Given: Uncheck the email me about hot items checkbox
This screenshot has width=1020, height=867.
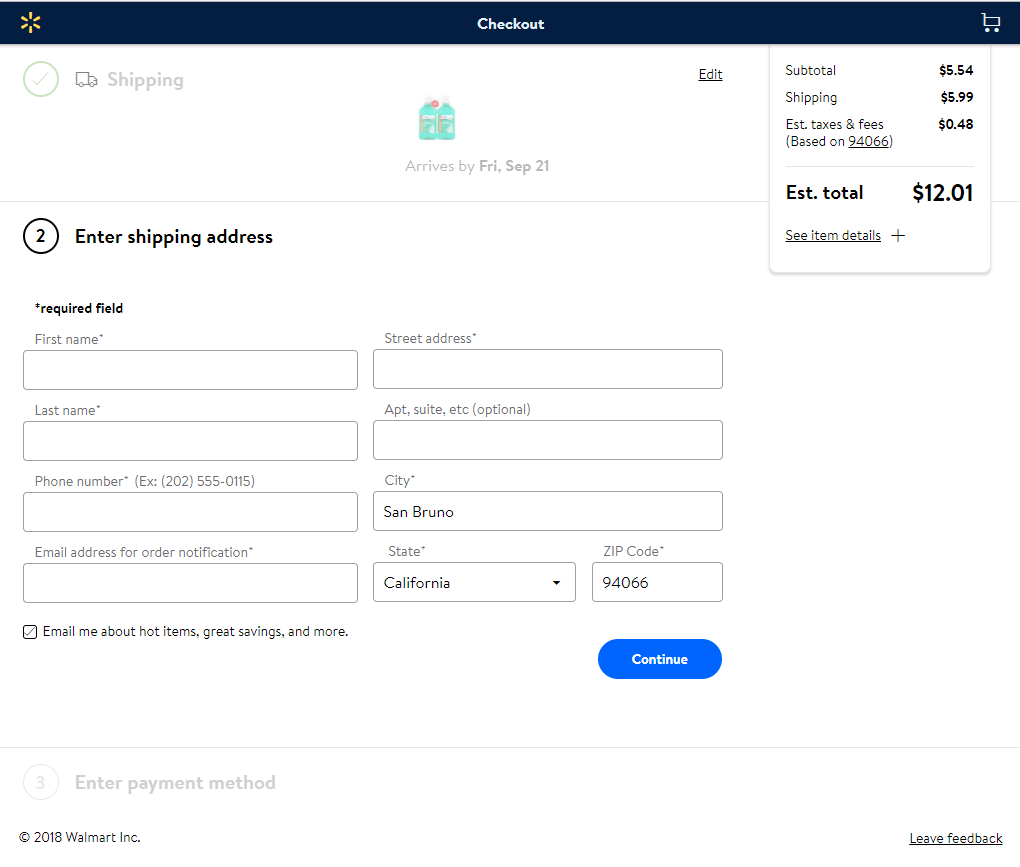Looking at the screenshot, I should [30, 632].
